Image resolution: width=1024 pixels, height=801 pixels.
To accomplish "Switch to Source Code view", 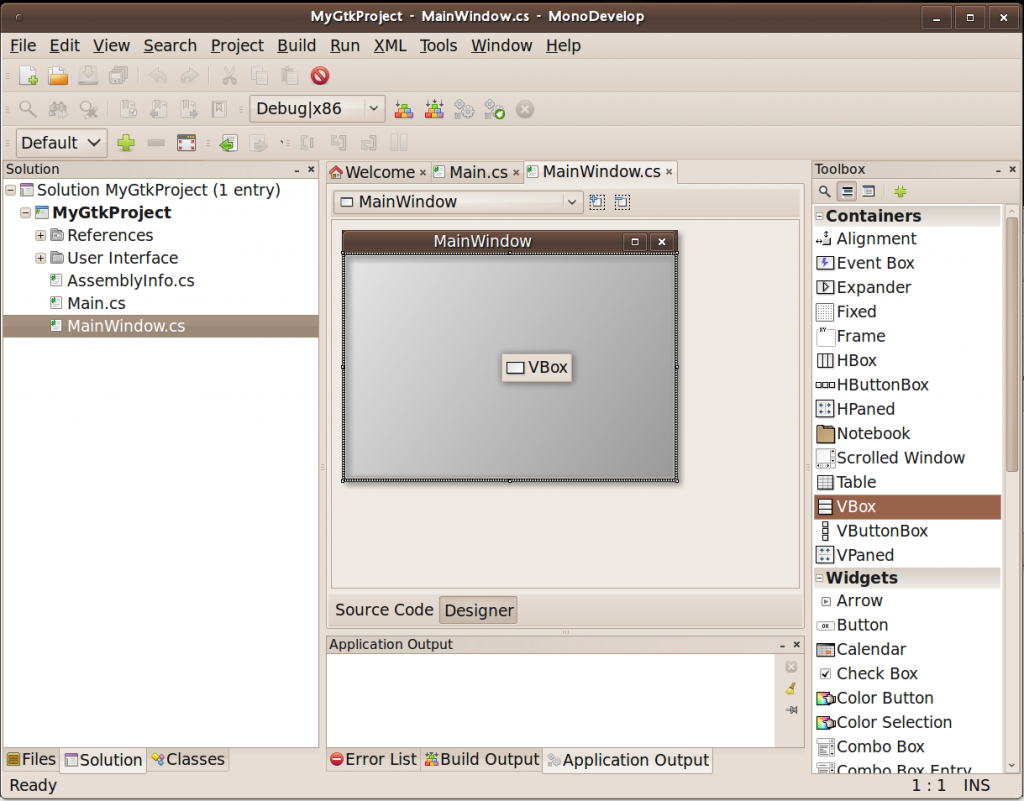I will click(x=384, y=610).
